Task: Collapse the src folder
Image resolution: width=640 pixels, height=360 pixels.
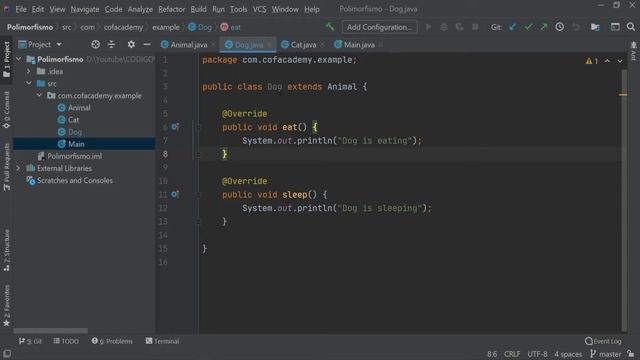Action: click(x=29, y=83)
